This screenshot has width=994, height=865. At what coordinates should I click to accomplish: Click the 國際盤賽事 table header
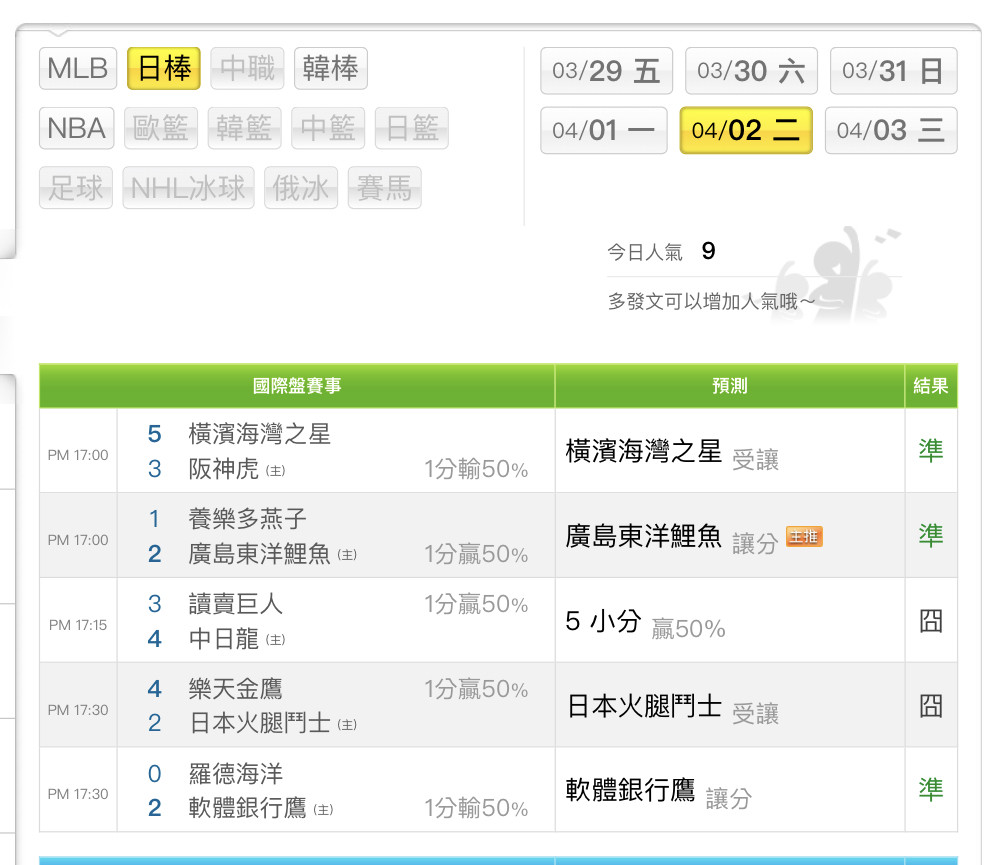pyautogui.click(x=297, y=386)
